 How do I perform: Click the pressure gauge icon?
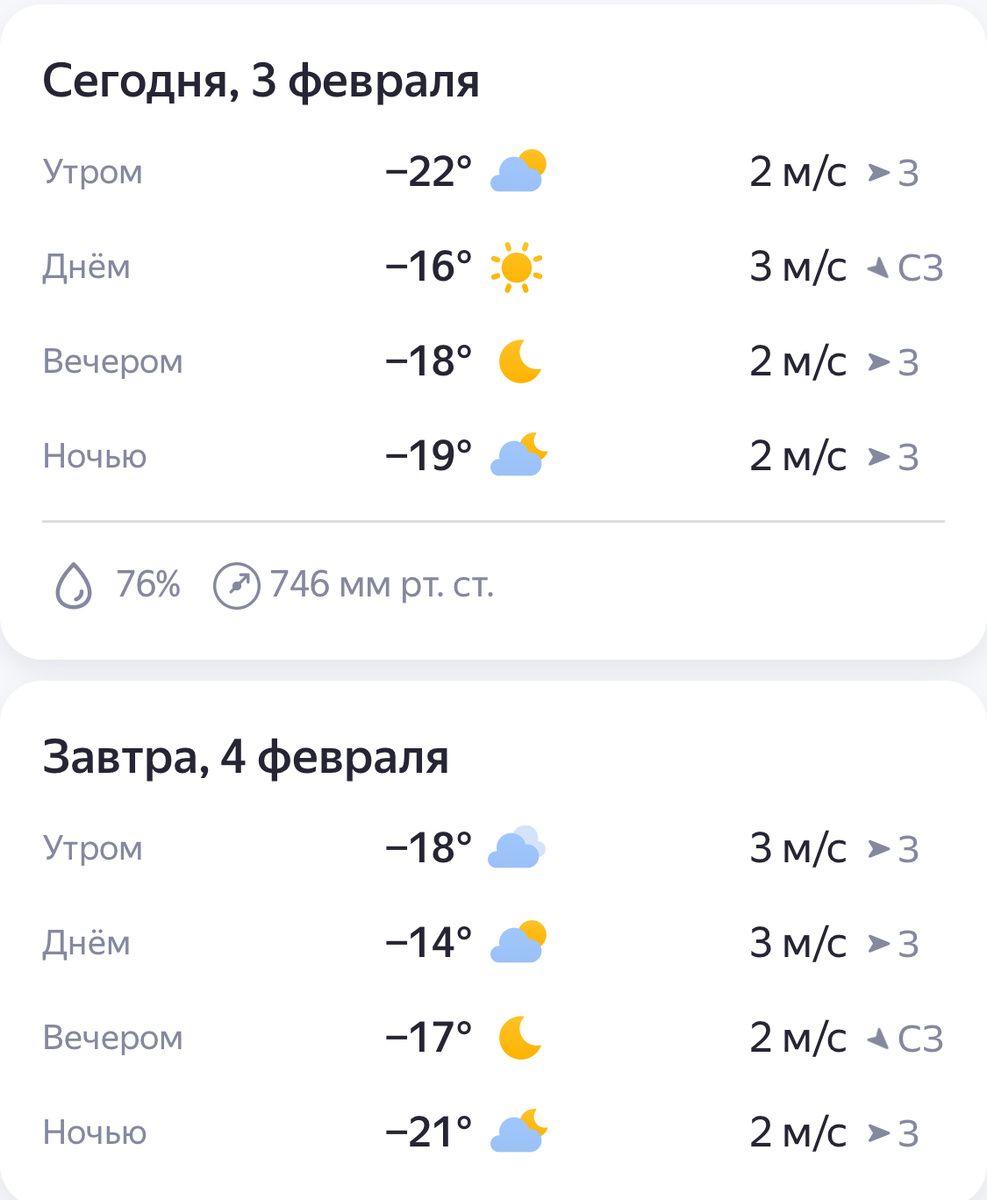point(238,585)
